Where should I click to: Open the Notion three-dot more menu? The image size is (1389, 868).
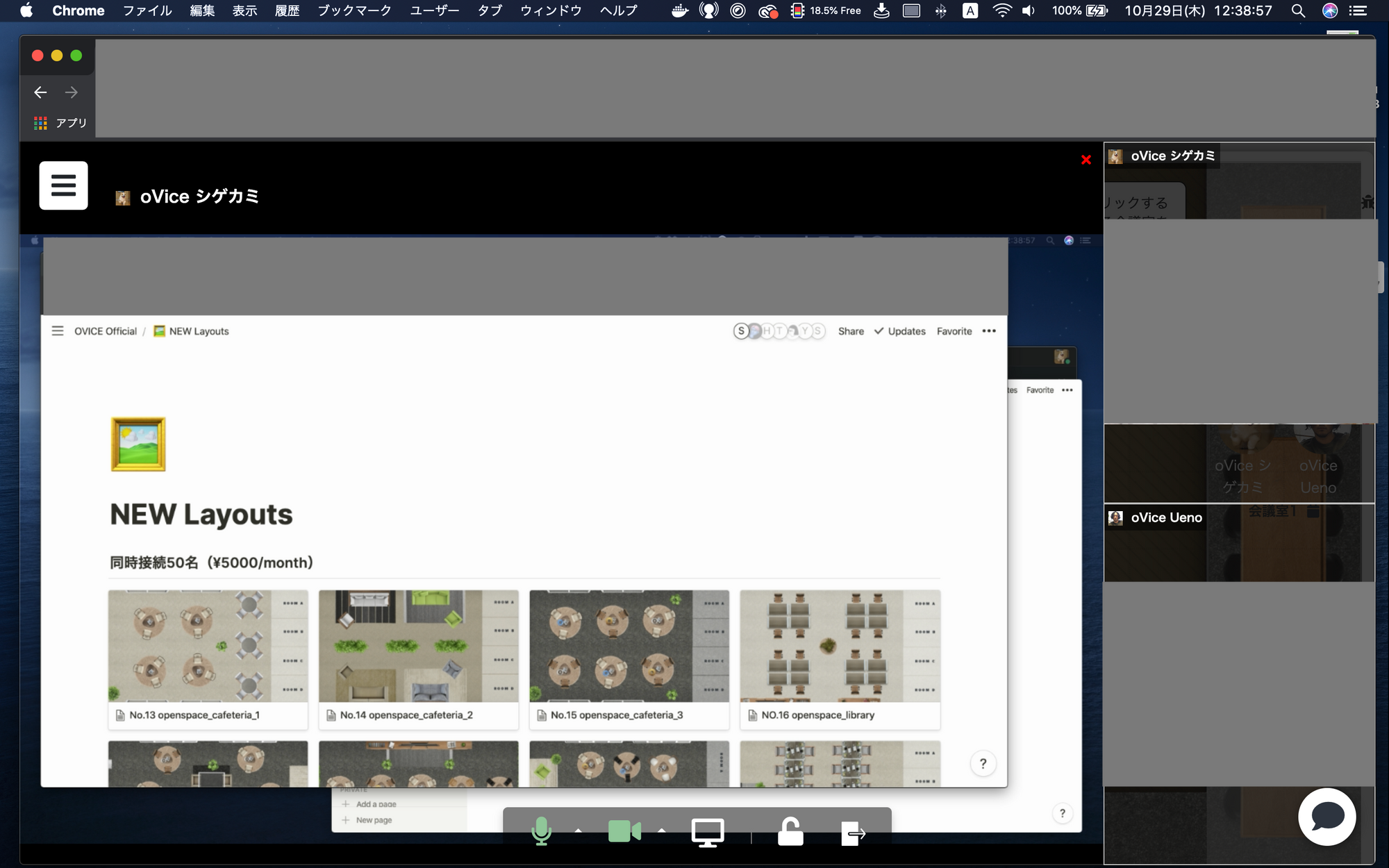tap(989, 331)
